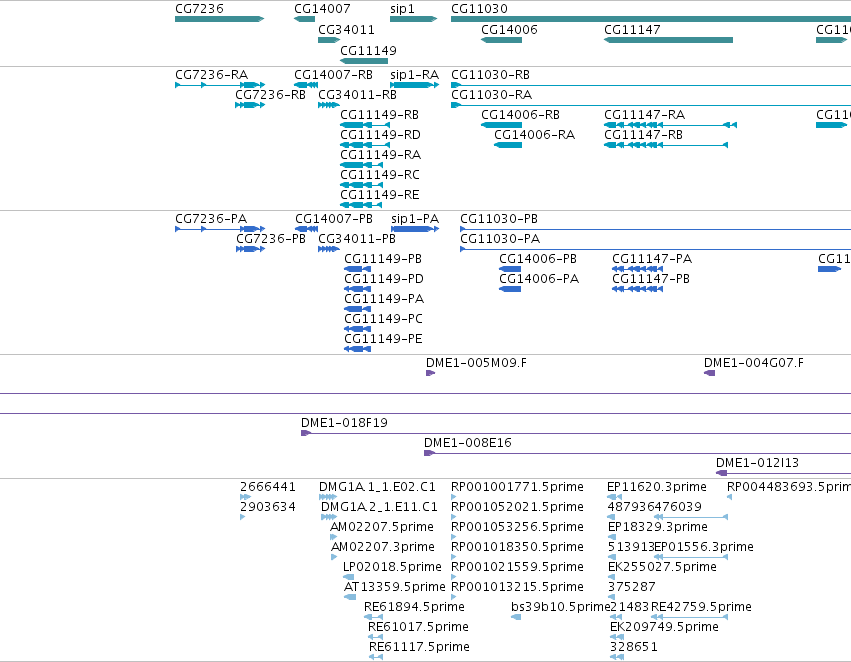Select the CG11149-PE protein label
This screenshot has width=851, height=662.
tap(383, 339)
